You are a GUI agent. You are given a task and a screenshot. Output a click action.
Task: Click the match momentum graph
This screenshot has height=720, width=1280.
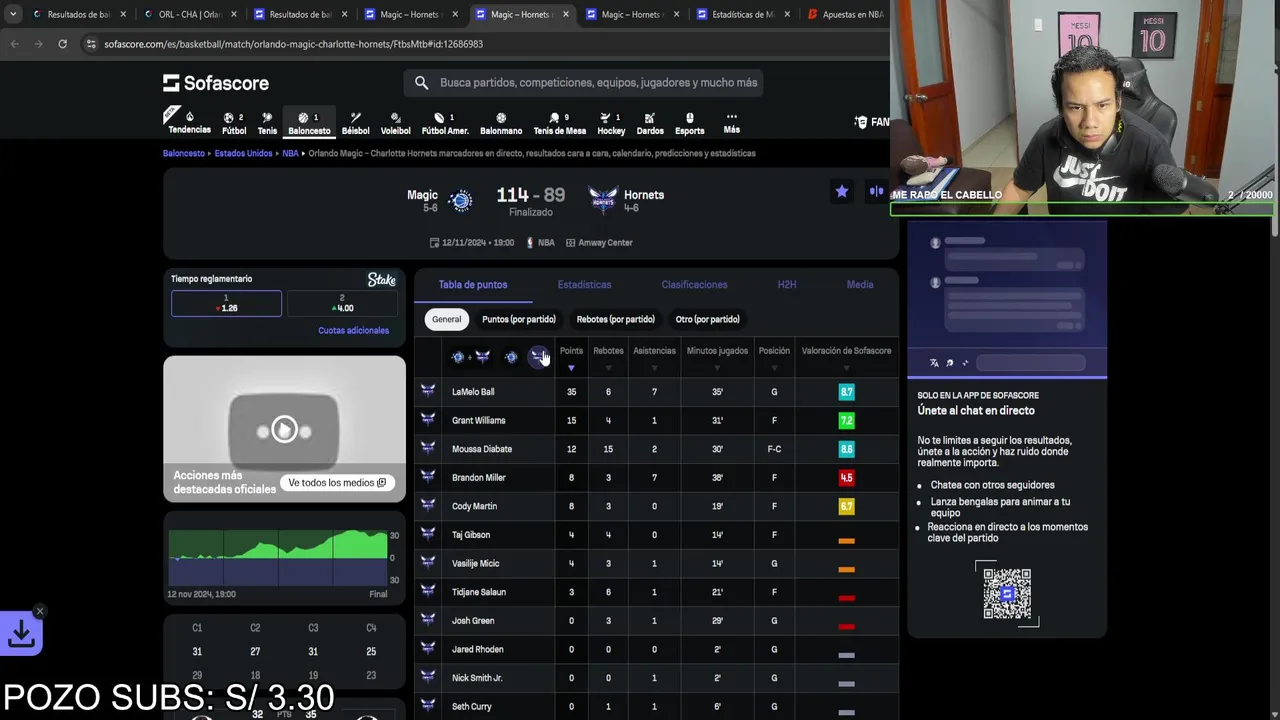click(x=278, y=558)
